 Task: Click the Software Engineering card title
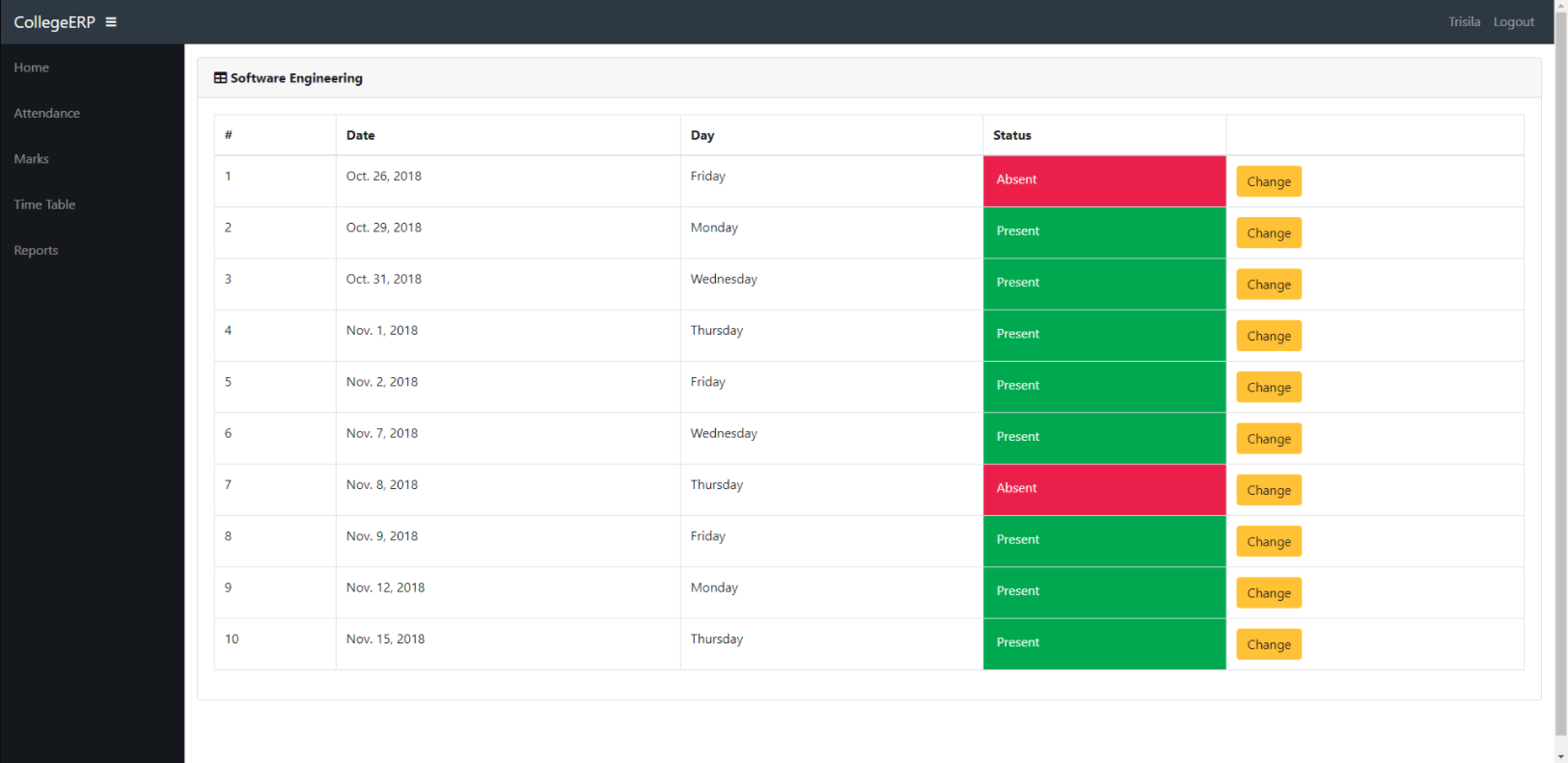tap(296, 78)
